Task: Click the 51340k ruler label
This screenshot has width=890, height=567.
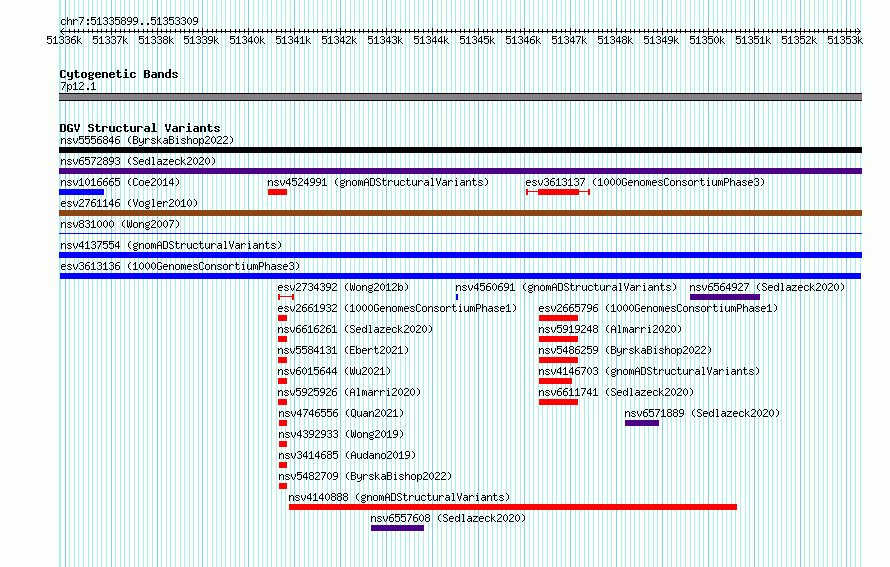Action: pyautogui.click(x=247, y=40)
